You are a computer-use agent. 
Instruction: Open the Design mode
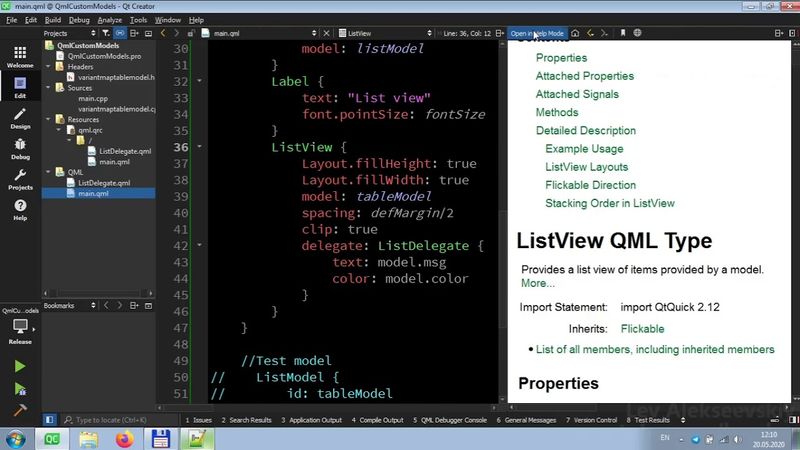click(x=20, y=118)
